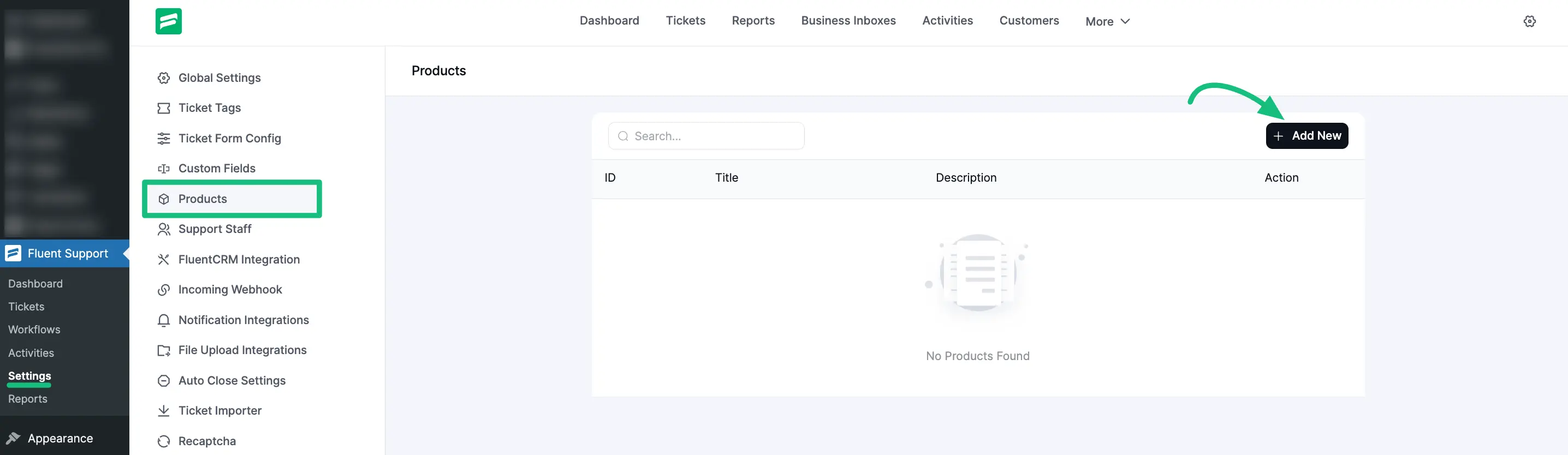Open the Dashboard tab in the top navigation
Viewport: 1568px width, 455px height.
609,21
